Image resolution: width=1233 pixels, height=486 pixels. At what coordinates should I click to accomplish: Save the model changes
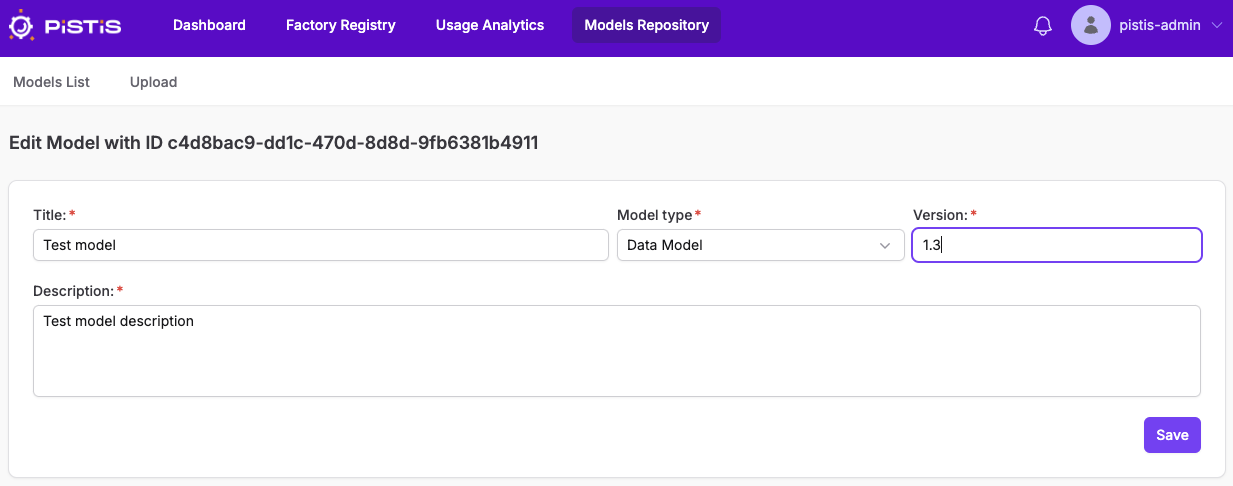coord(1172,435)
